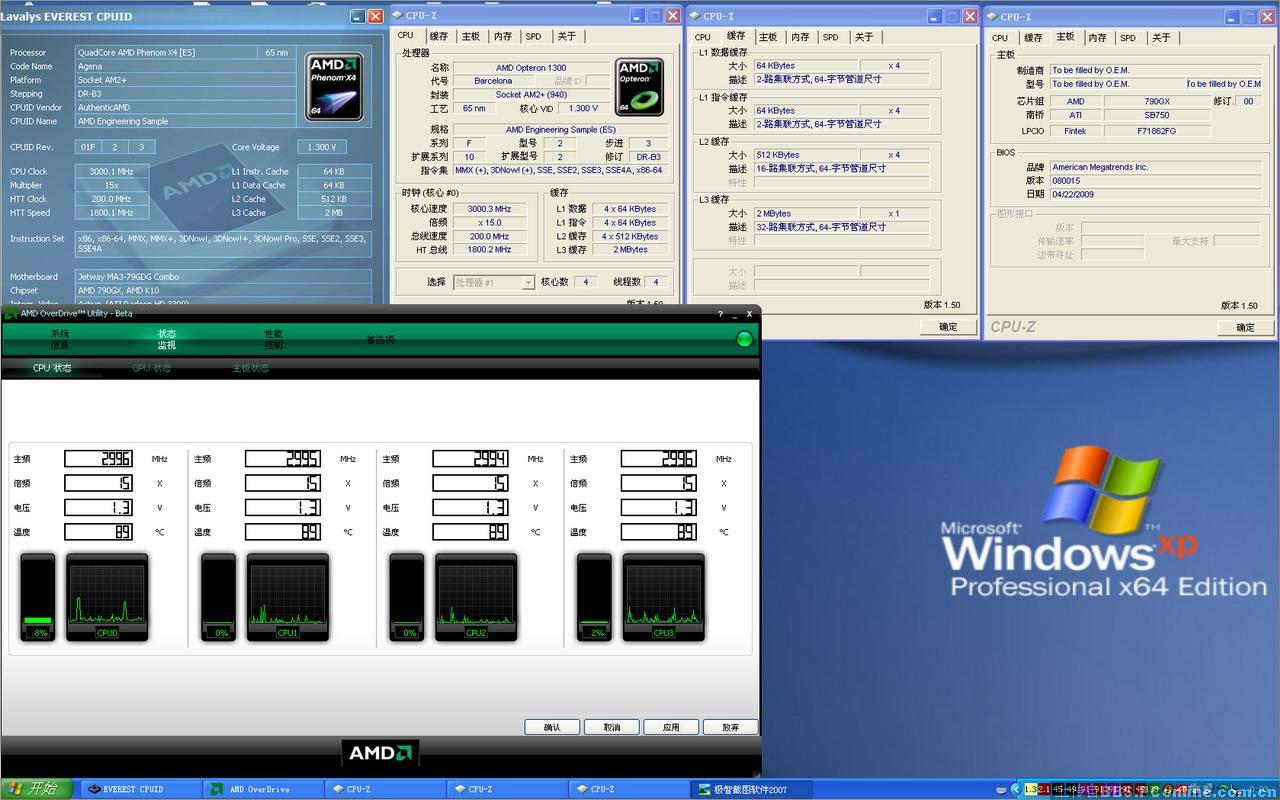
Task: Click the AMD logo at OverDrive bottom
Action: (380, 752)
